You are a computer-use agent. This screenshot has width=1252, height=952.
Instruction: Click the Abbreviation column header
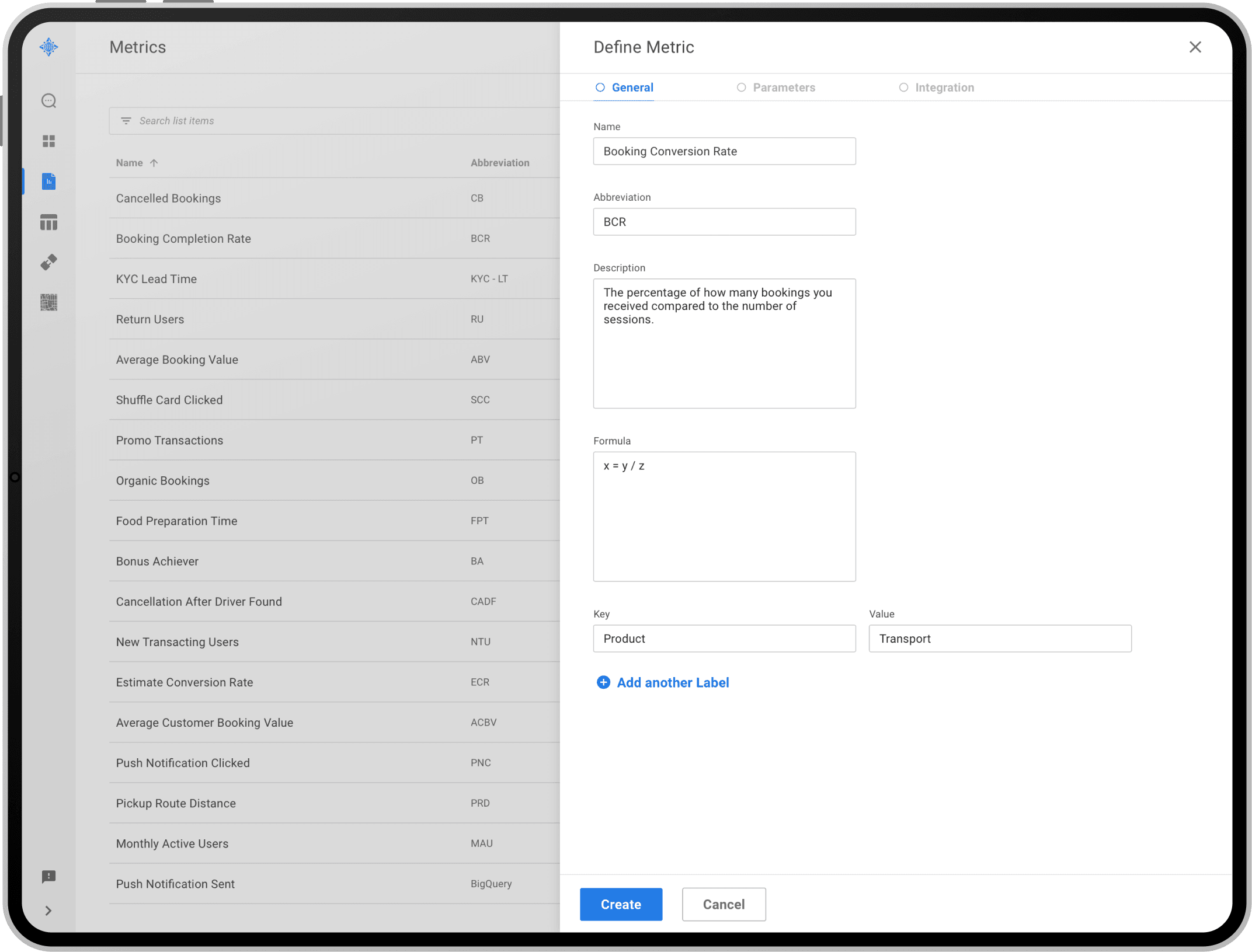pyautogui.click(x=500, y=163)
